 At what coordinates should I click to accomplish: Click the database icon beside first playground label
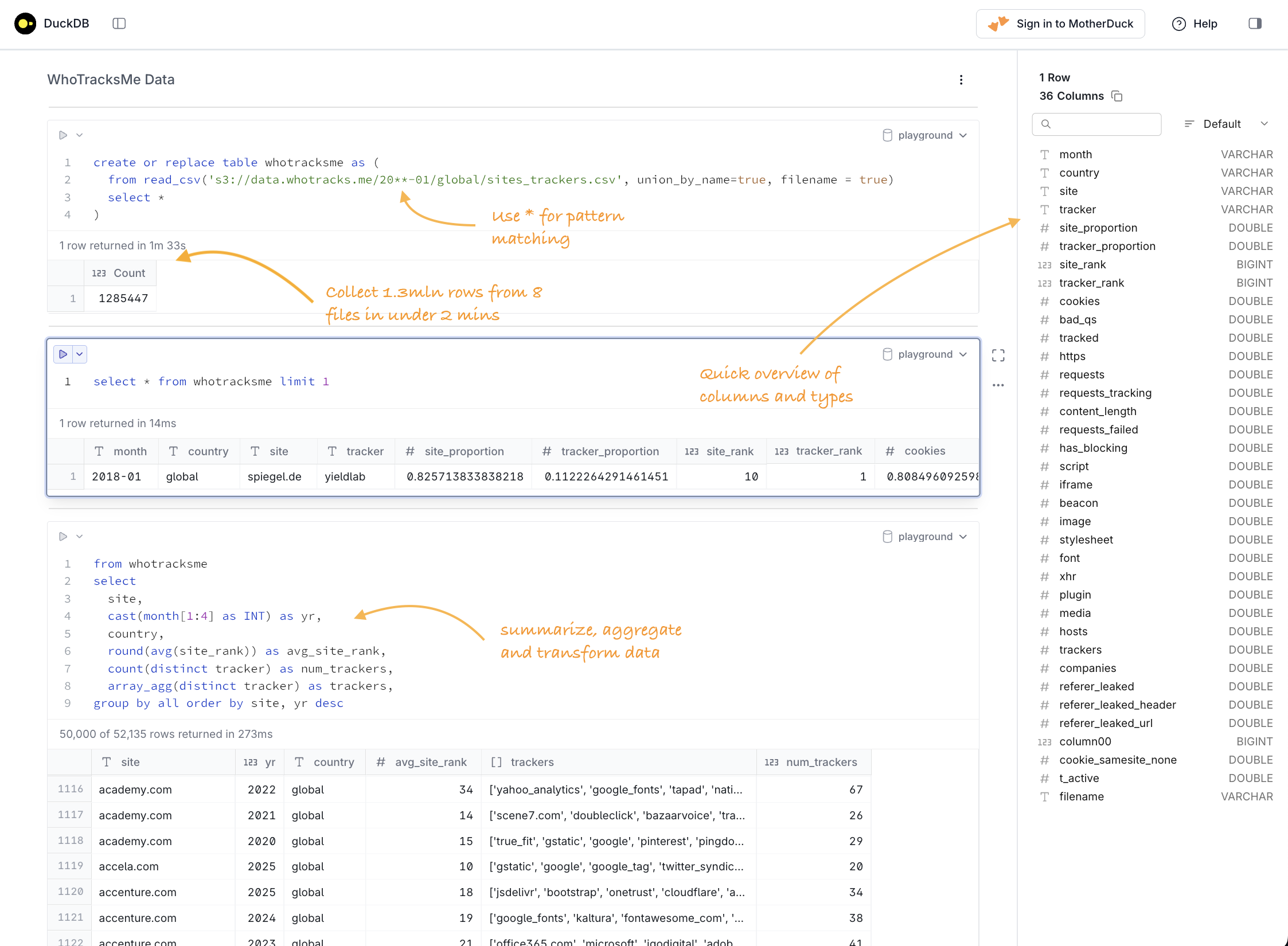[x=888, y=135]
